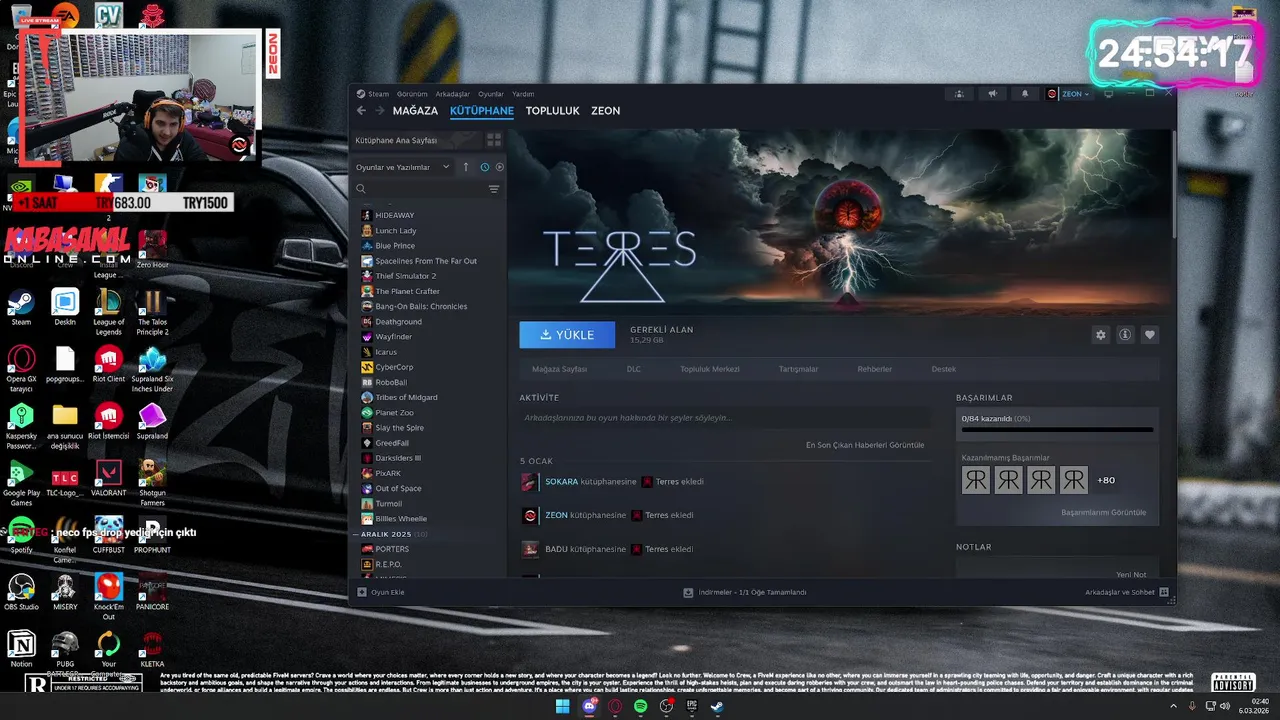Open the Topluluk Merkezi game tab

pyautogui.click(x=710, y=369)
